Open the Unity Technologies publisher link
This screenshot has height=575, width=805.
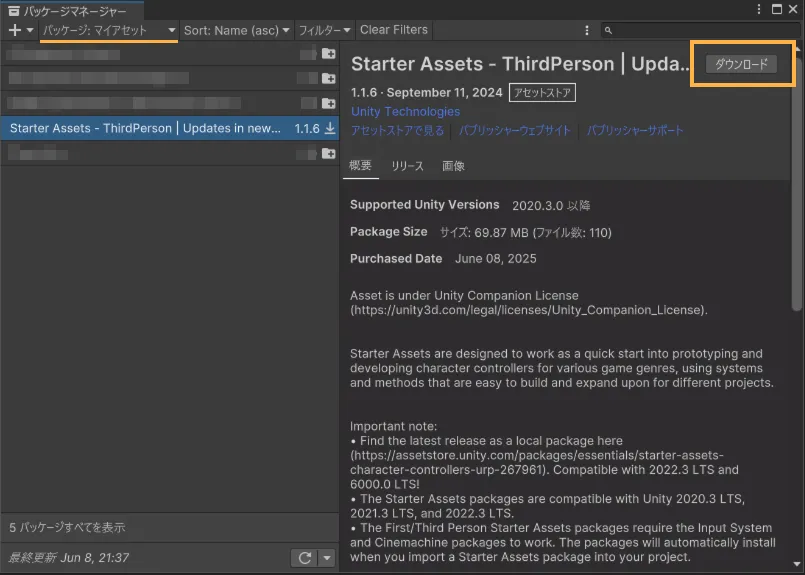click(x=405, y=111)
